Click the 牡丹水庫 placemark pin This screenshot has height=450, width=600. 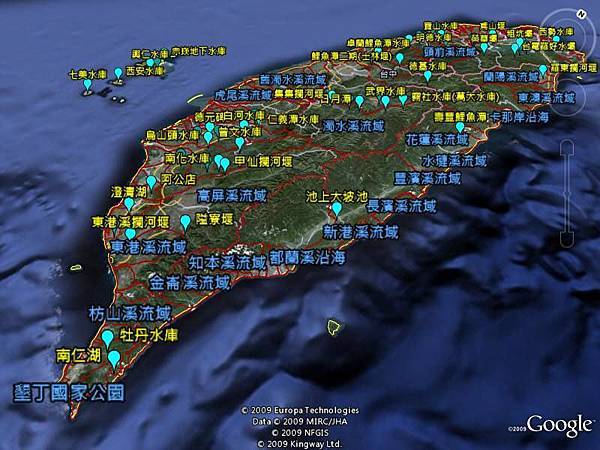108,339
